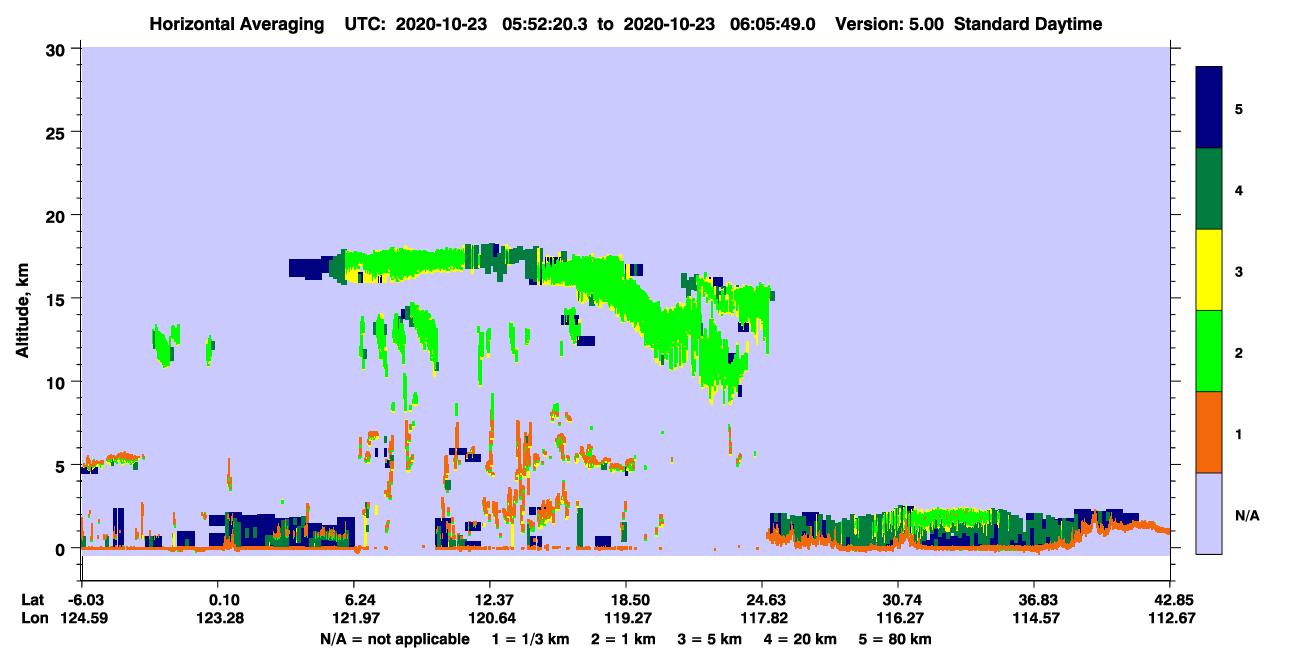This screenshot has height=667, width=1300.
Task: Select the dark blue color bar segment labeled 5
Action: [1209, 108]
